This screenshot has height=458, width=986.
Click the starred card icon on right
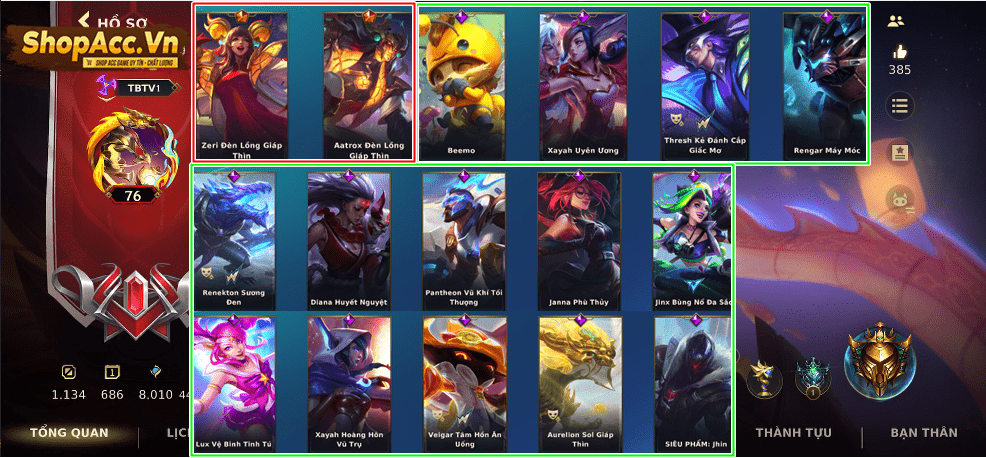pyautogui.click(x=900, y=153)
